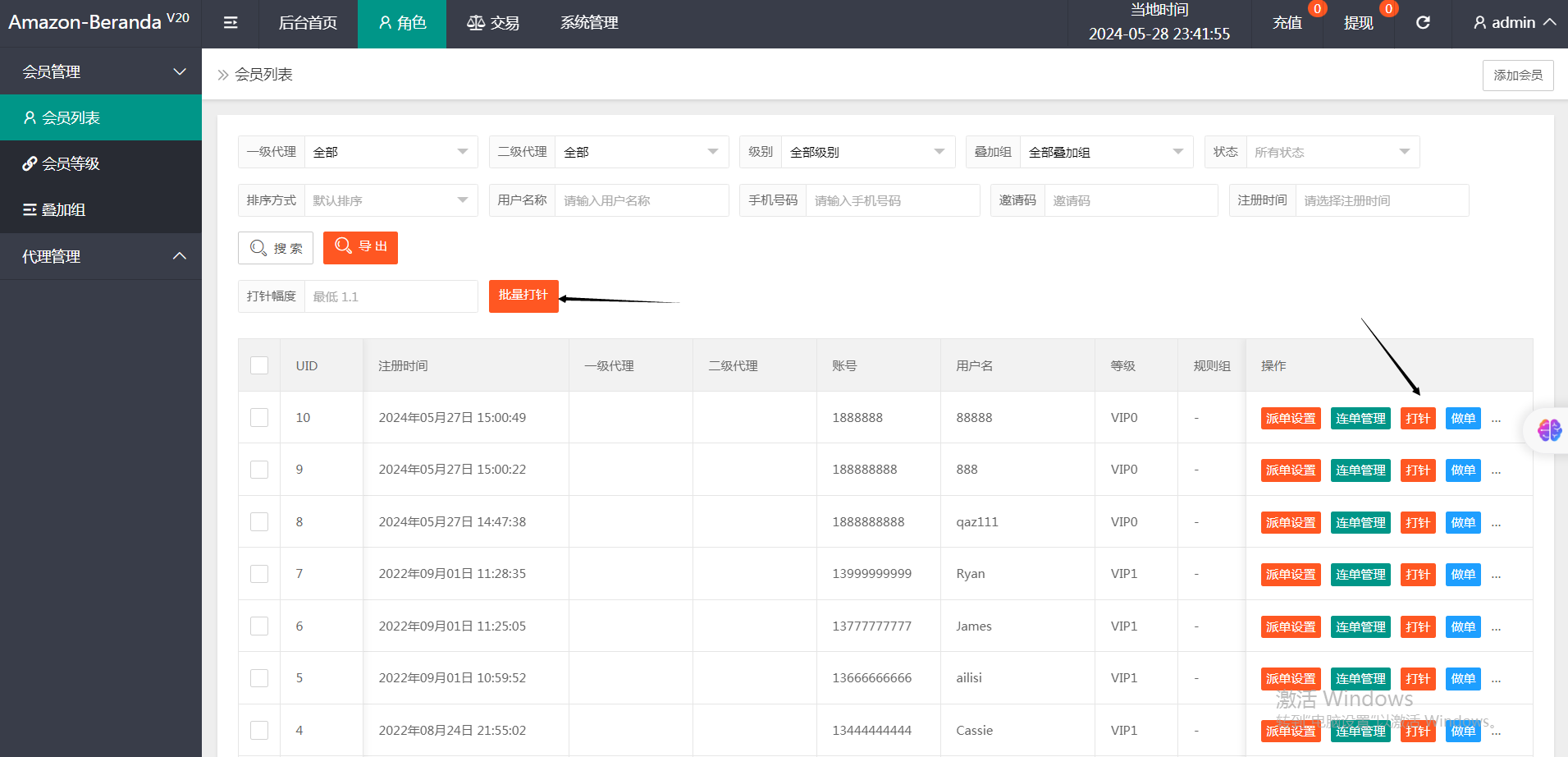Click the orange 导出 export button
1568x757 pixels.
coord(360,247)
